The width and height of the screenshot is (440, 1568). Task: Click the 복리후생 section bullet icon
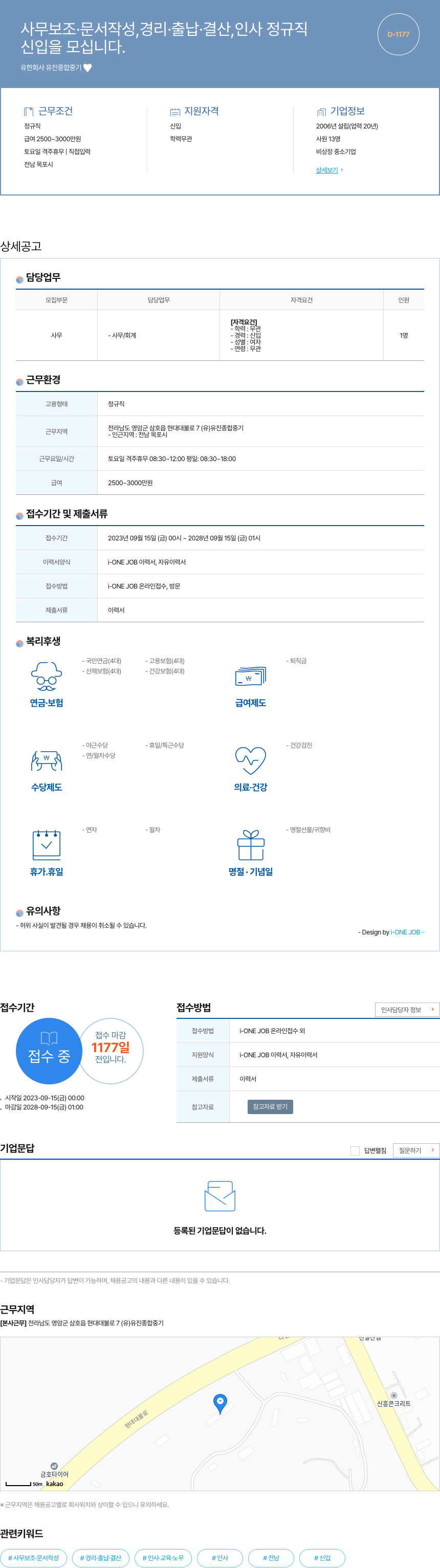tap(19, 643)
